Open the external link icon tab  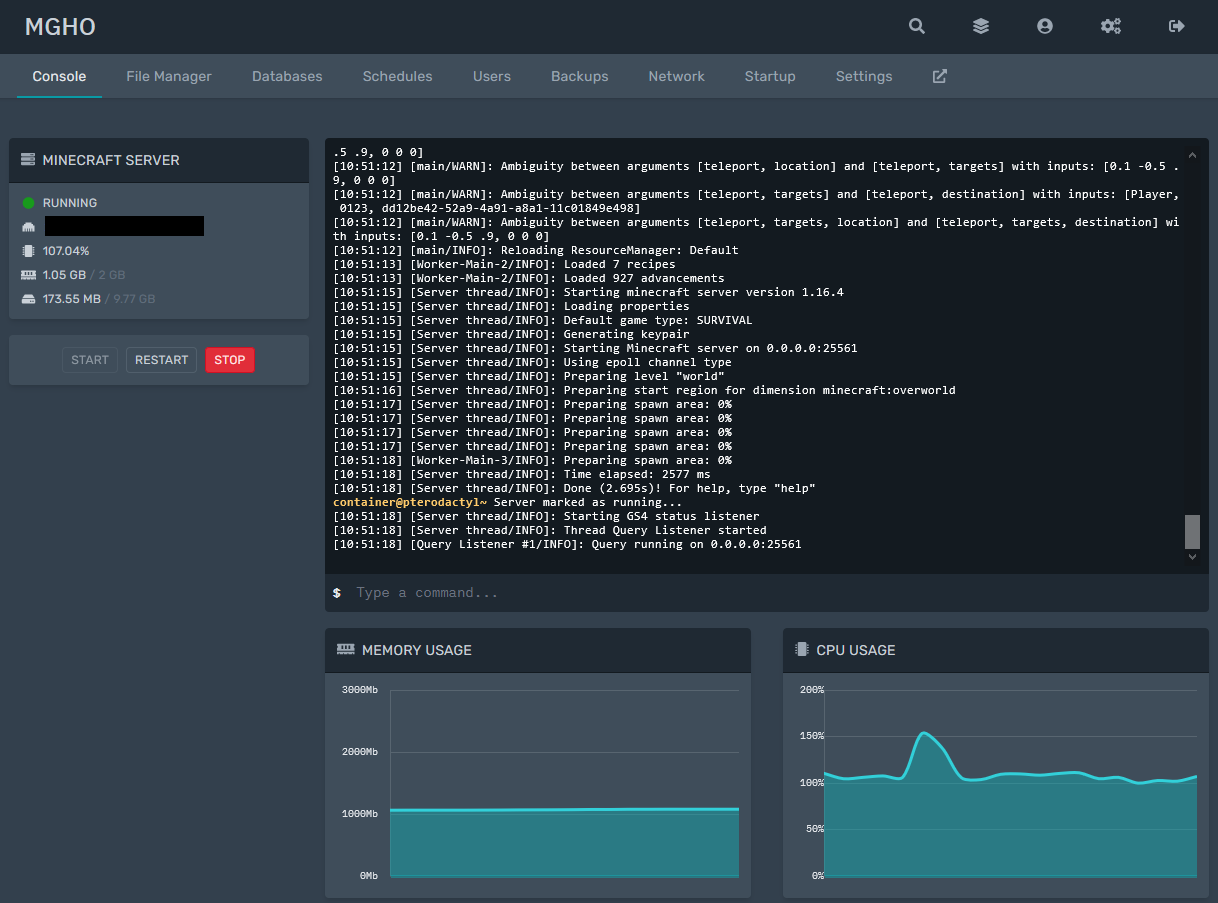click(x=940, y=76)
